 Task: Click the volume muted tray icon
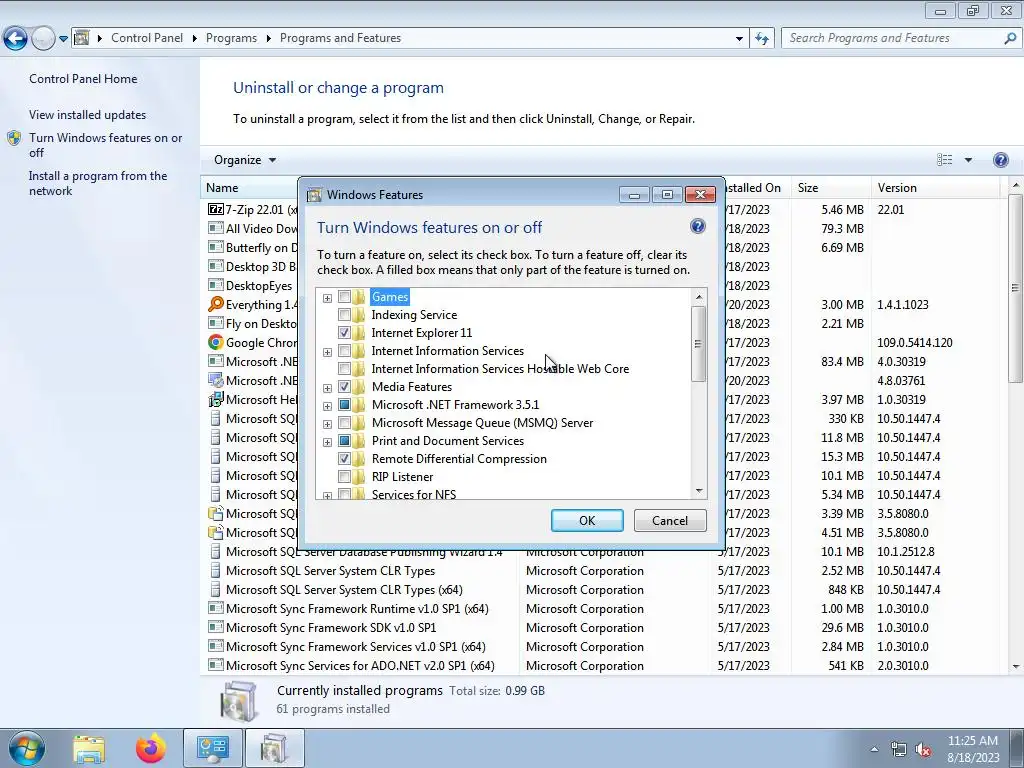tap(923, 750)
